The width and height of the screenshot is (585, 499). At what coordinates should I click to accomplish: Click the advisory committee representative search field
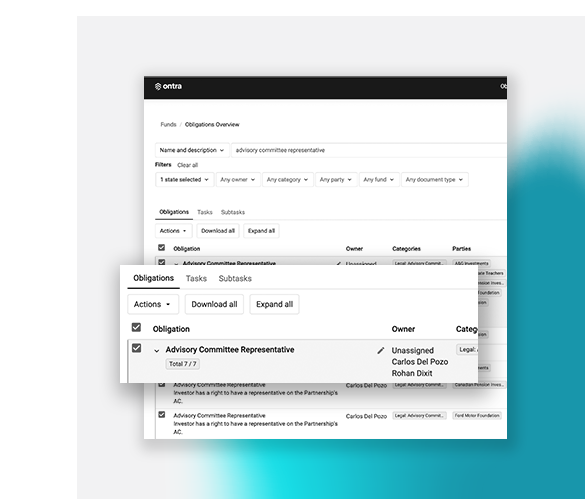pyautogui.click(x=369, y=150)
